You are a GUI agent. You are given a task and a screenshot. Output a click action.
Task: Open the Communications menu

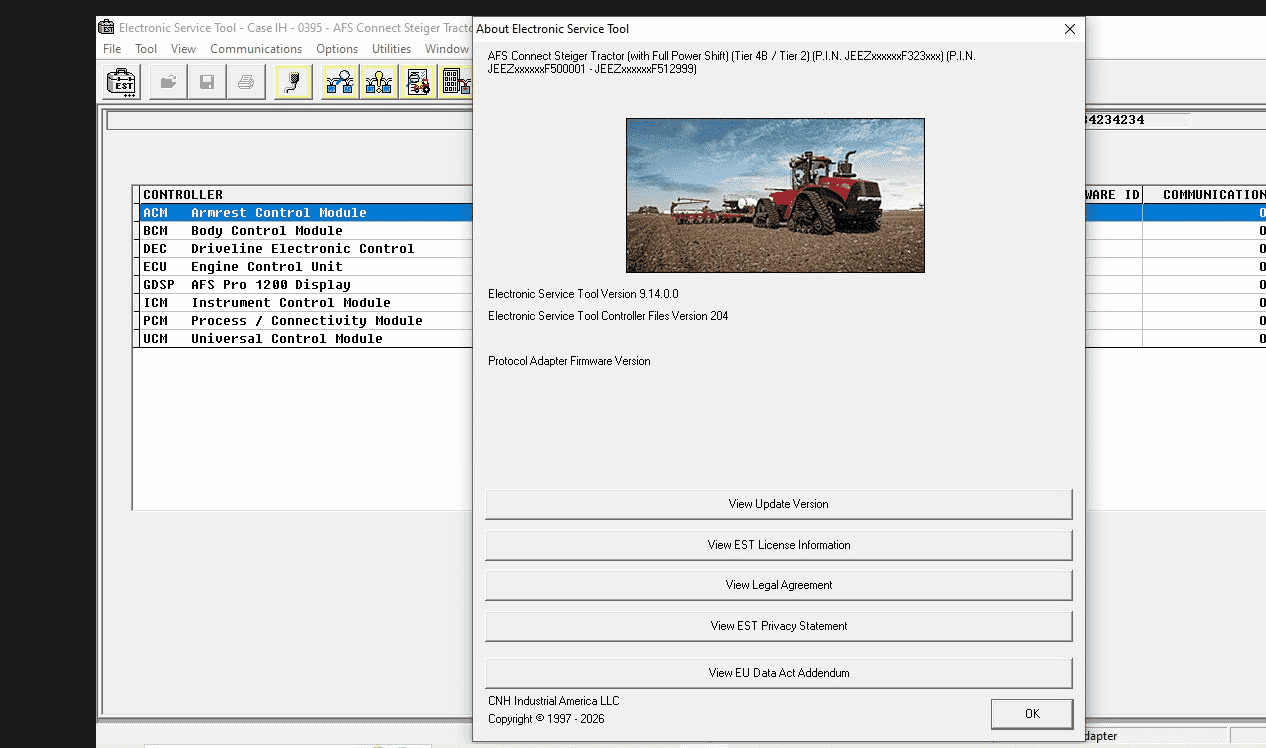[x=256, y=48]
